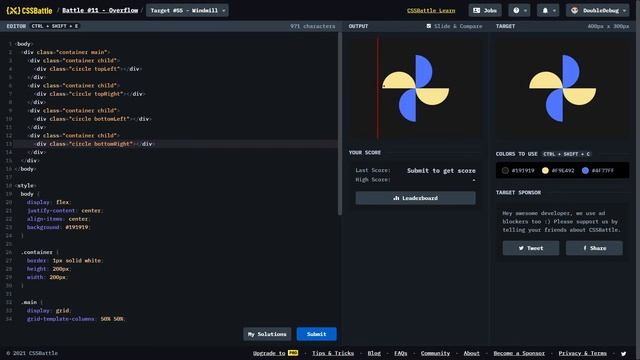The height and width of the screenshot is (360, 640).
Task: Click the editor vertical scrollbar
Action: [x=340, y=123]
